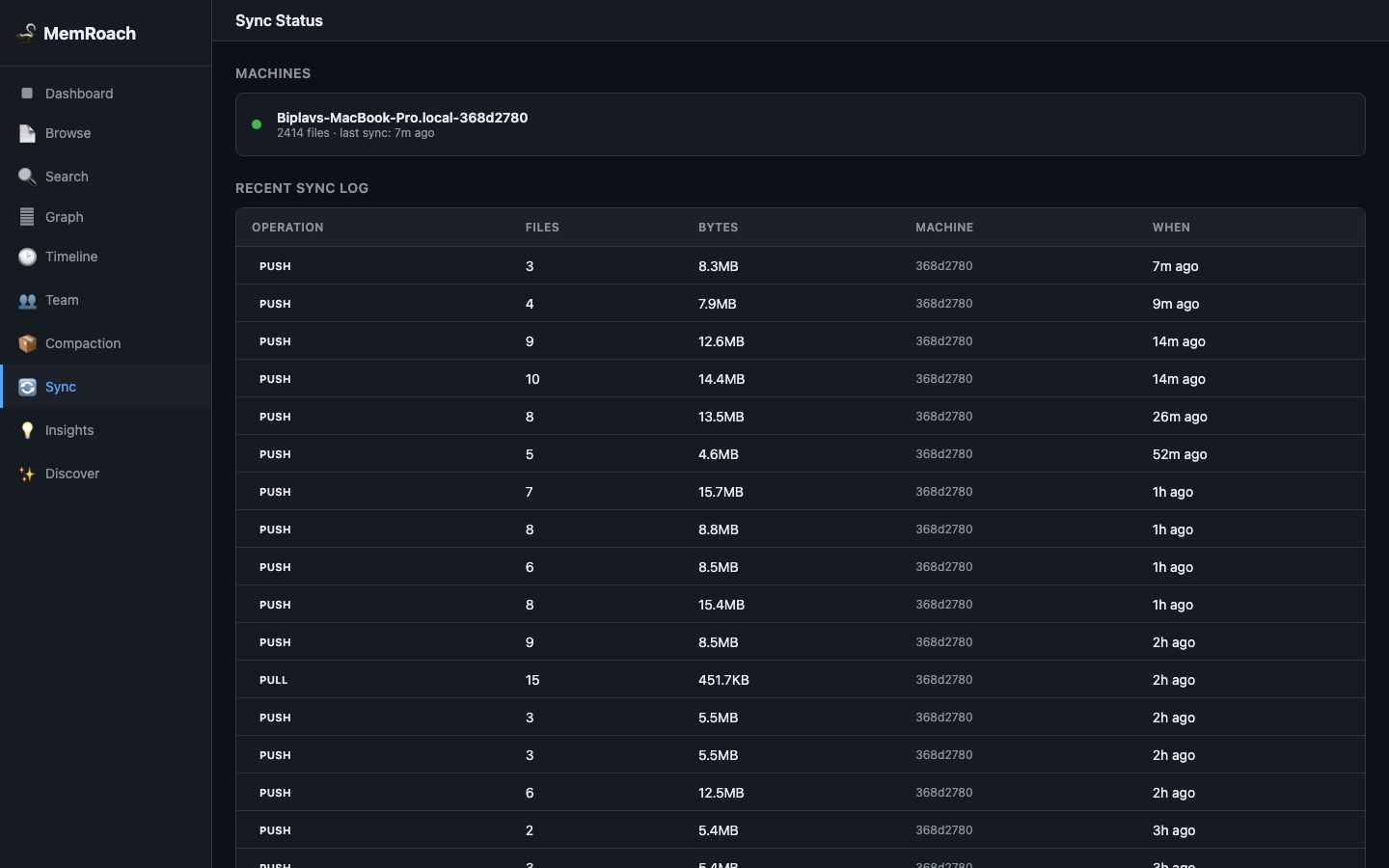Click the green machine status dot

click(x=257, y=124)
